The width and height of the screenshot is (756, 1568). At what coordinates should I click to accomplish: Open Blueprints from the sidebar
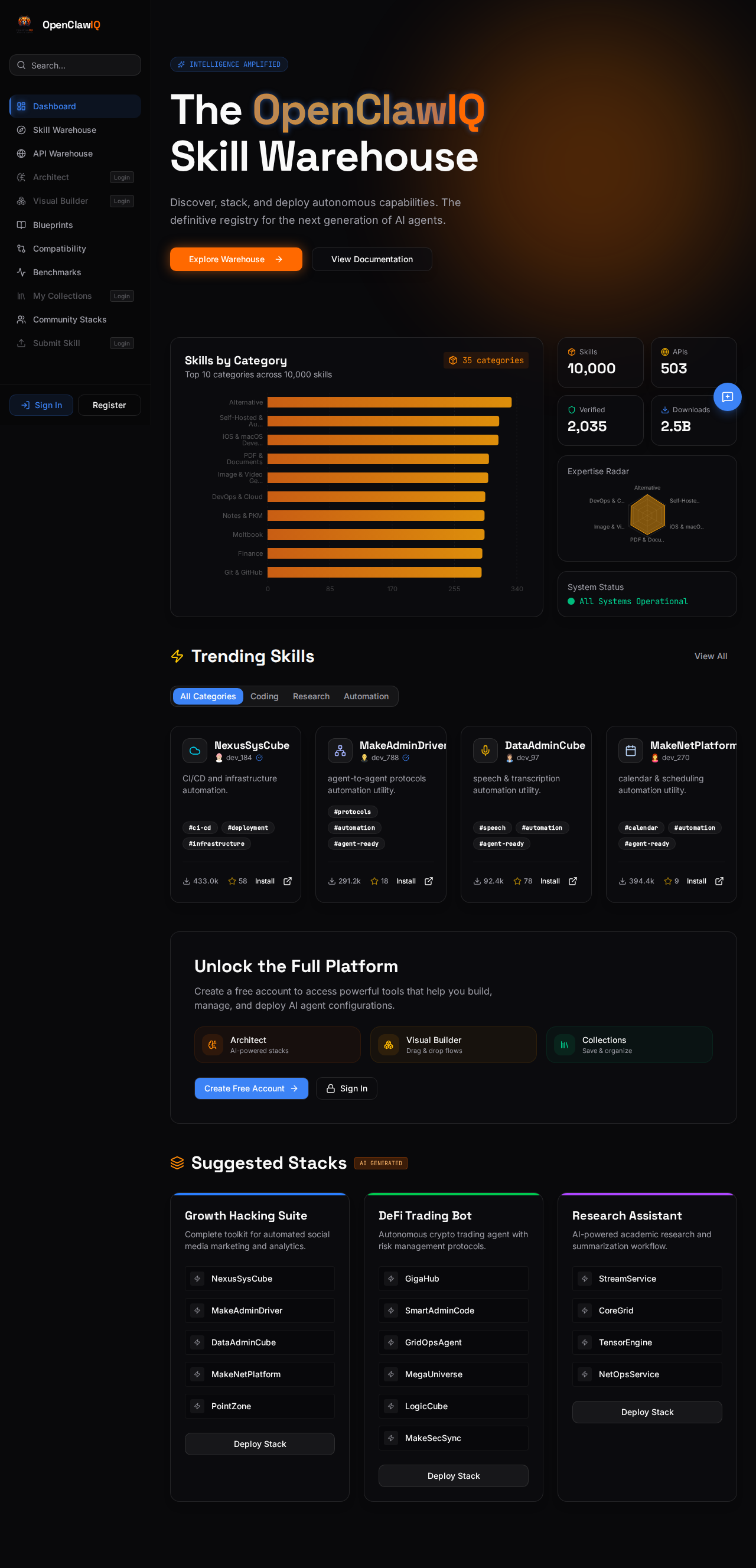(76, 224)
